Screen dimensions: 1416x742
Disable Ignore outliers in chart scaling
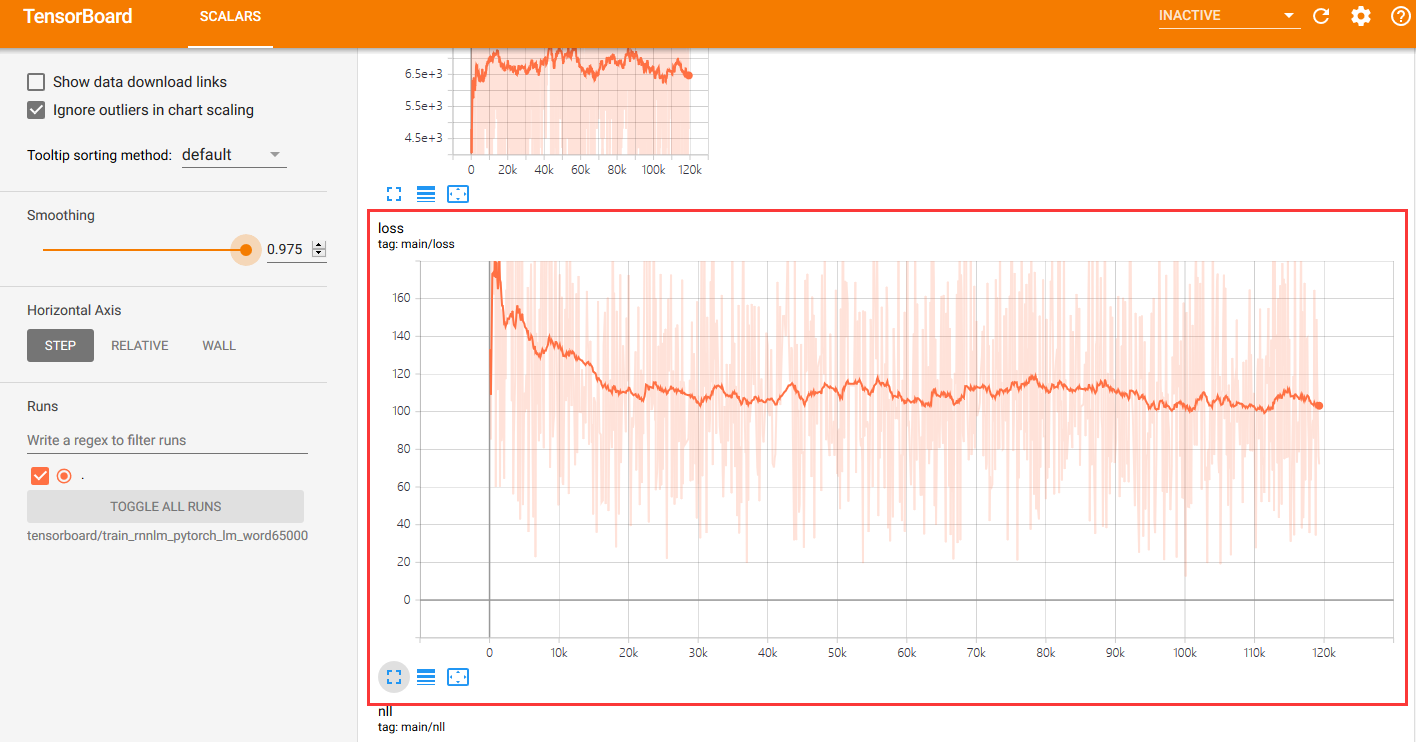coord(36,109)
